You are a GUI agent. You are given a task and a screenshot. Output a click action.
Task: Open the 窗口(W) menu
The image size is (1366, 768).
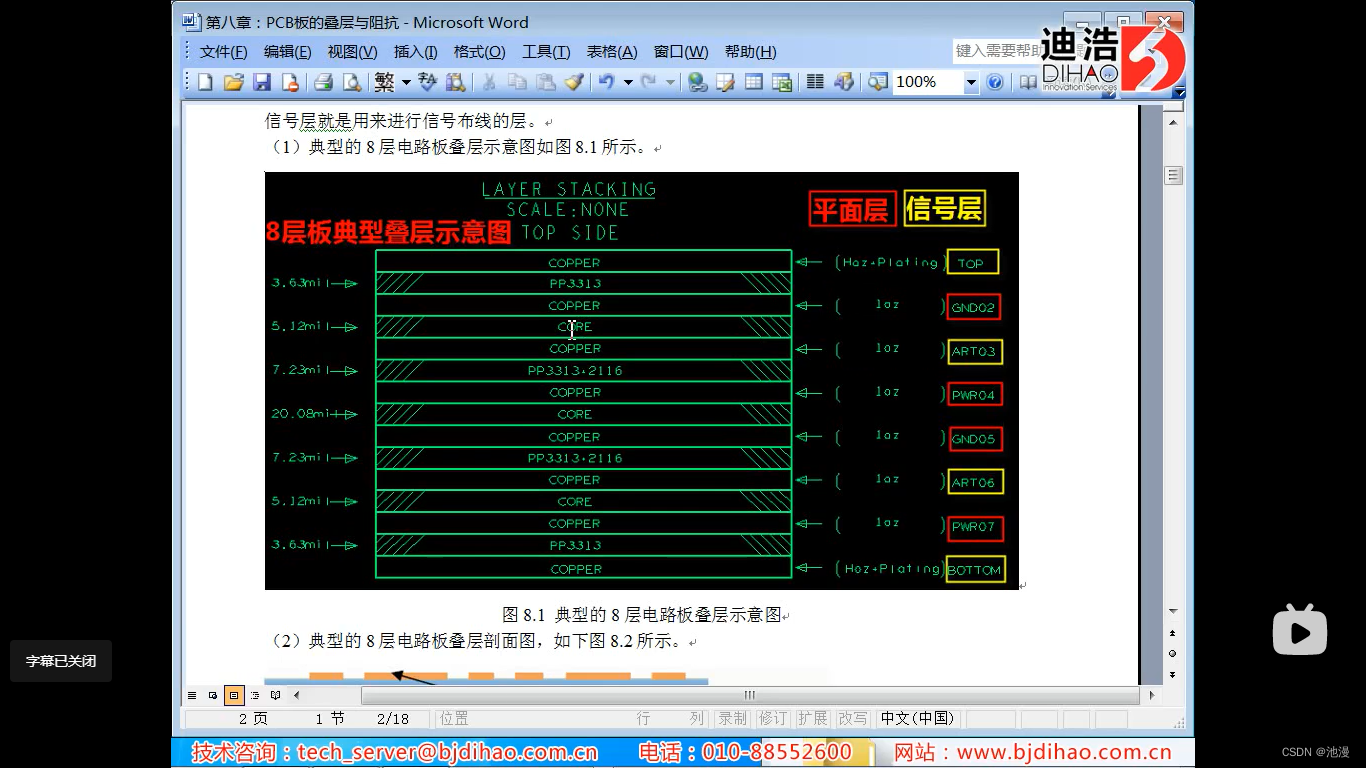point(680,52)
